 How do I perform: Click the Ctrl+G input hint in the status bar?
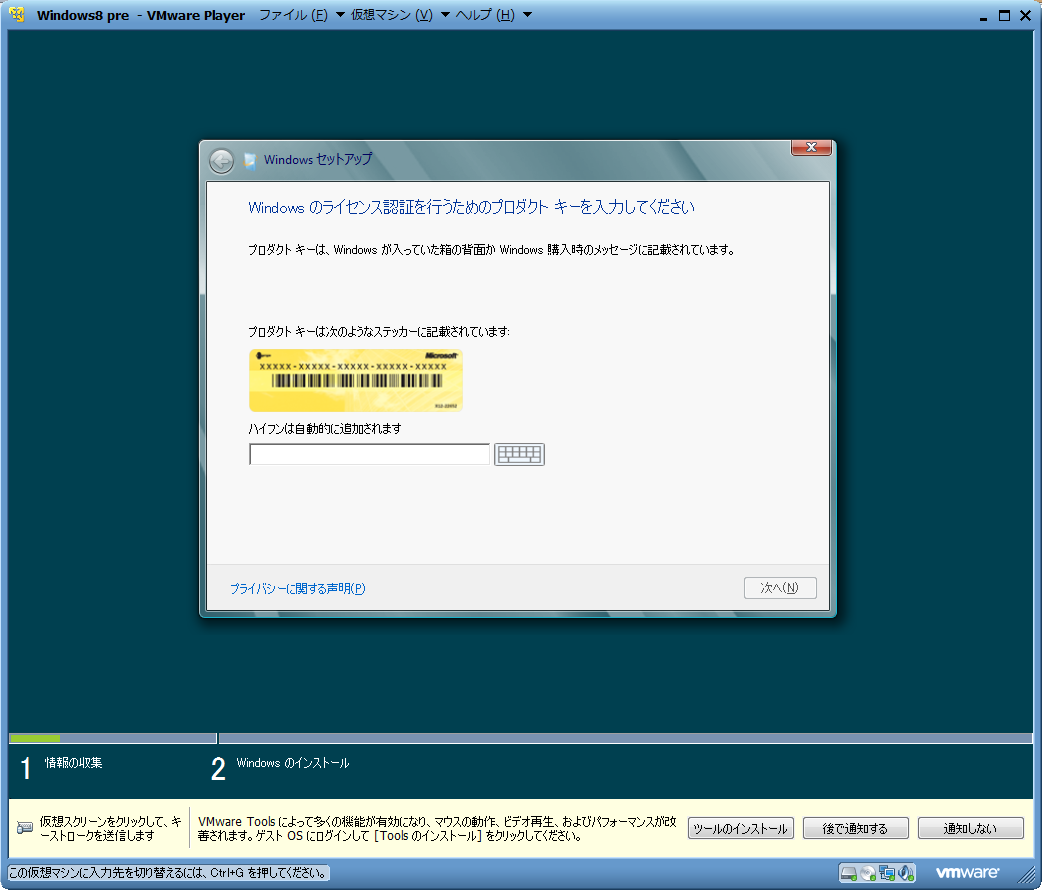tap(167, 873)
